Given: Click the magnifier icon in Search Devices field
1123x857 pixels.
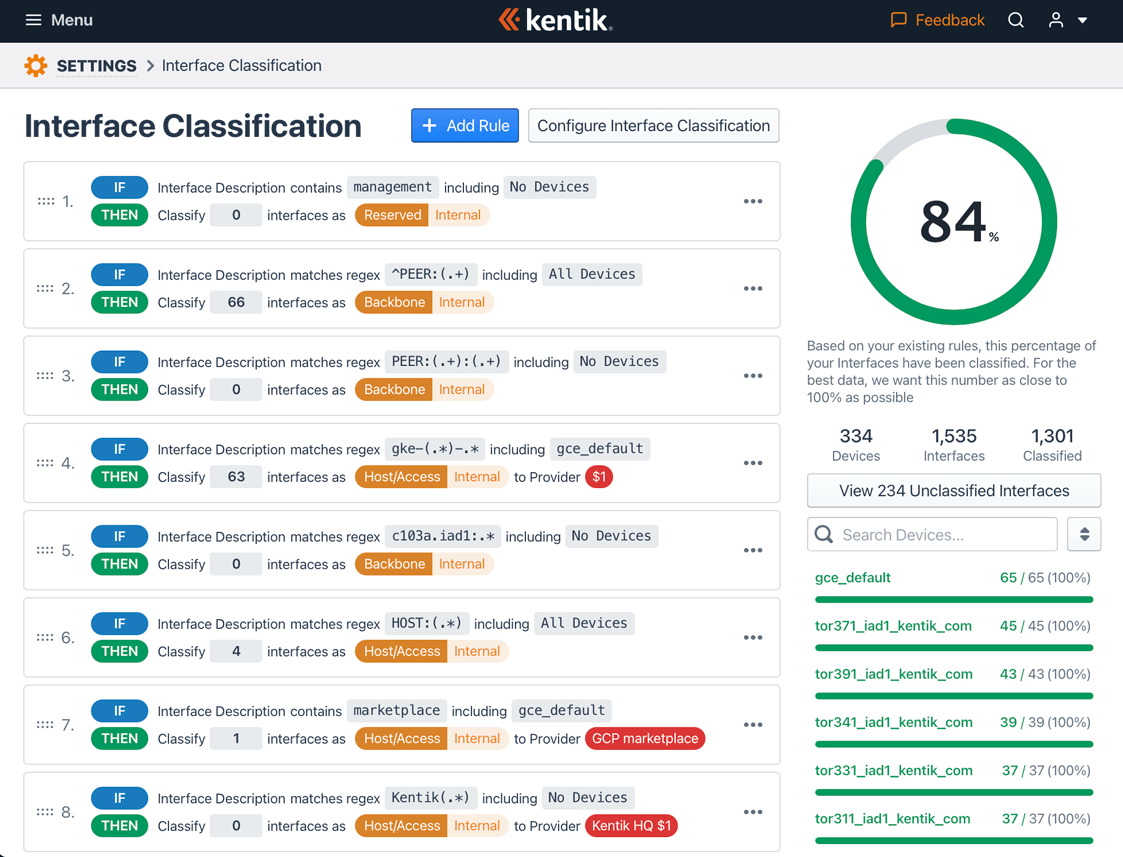Looking at the screenshot, I should click(823, 534).
